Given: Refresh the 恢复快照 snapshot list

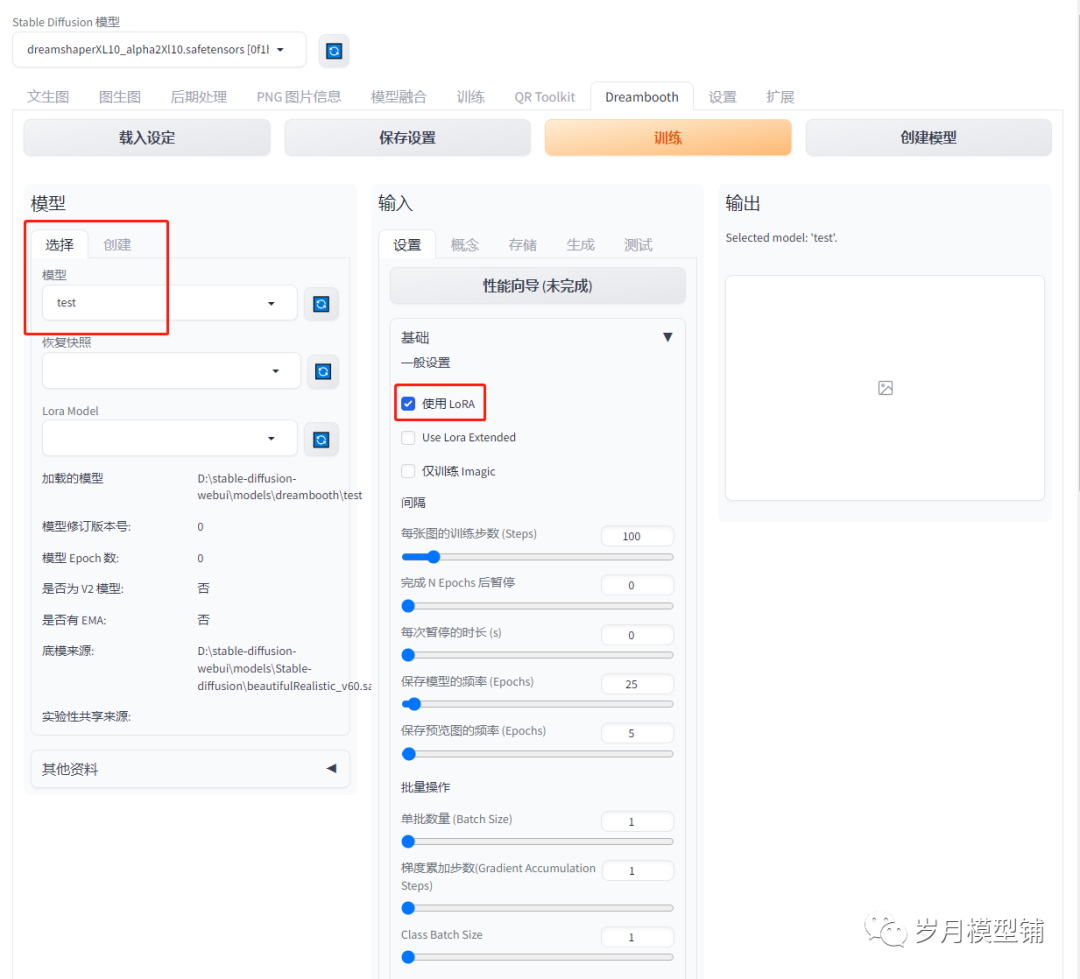Looking at the screenshot, I should 322,372.
